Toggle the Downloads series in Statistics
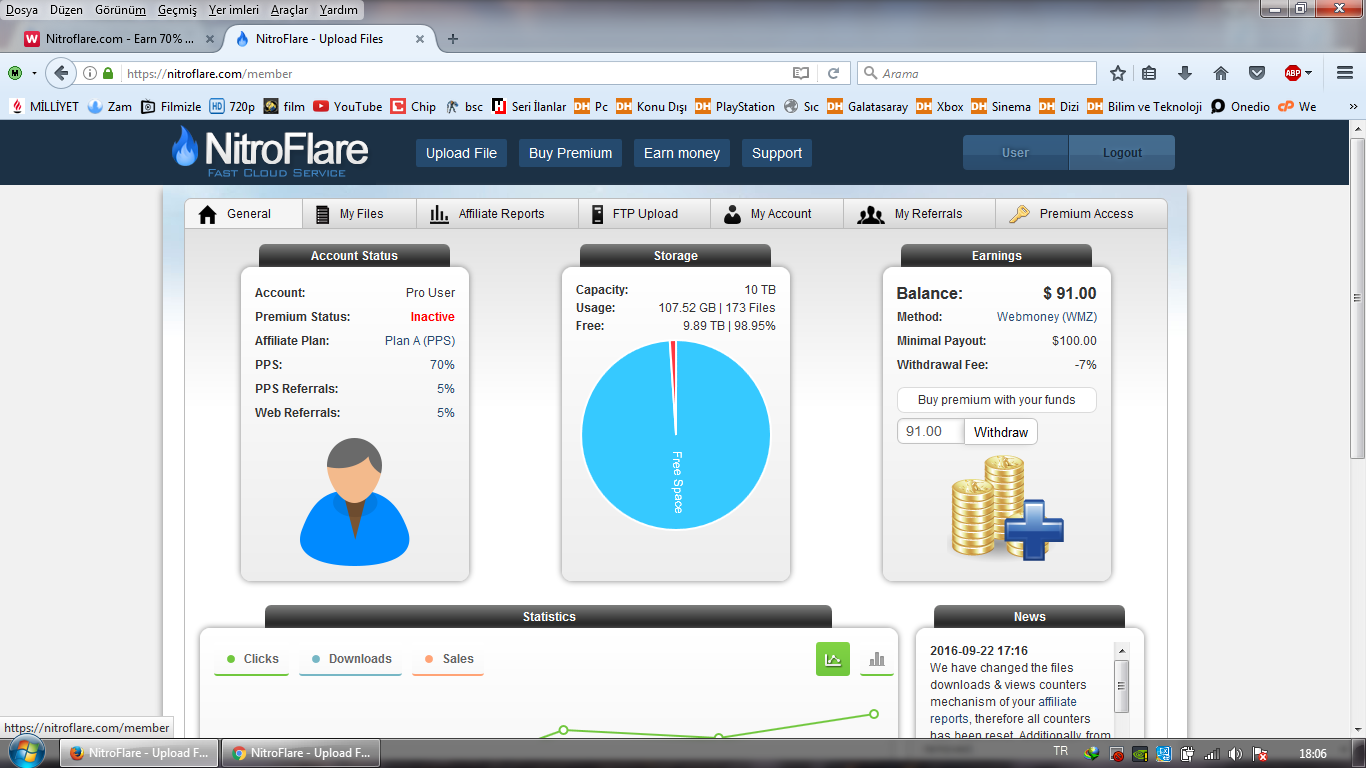The height and width of the screenshot is (768, 1366). tap(351, 659)
